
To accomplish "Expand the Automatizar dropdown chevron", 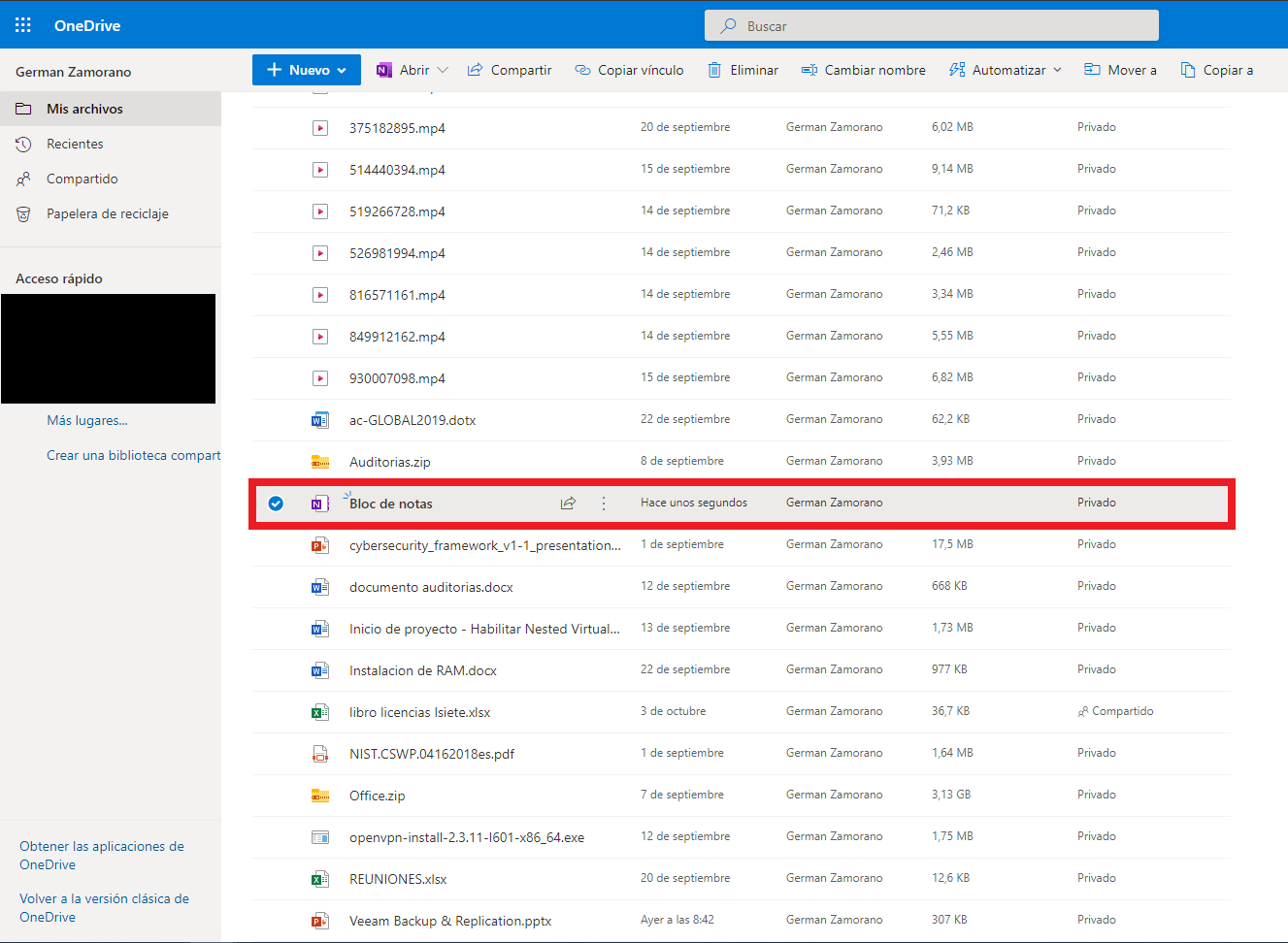I will 1057,70.
